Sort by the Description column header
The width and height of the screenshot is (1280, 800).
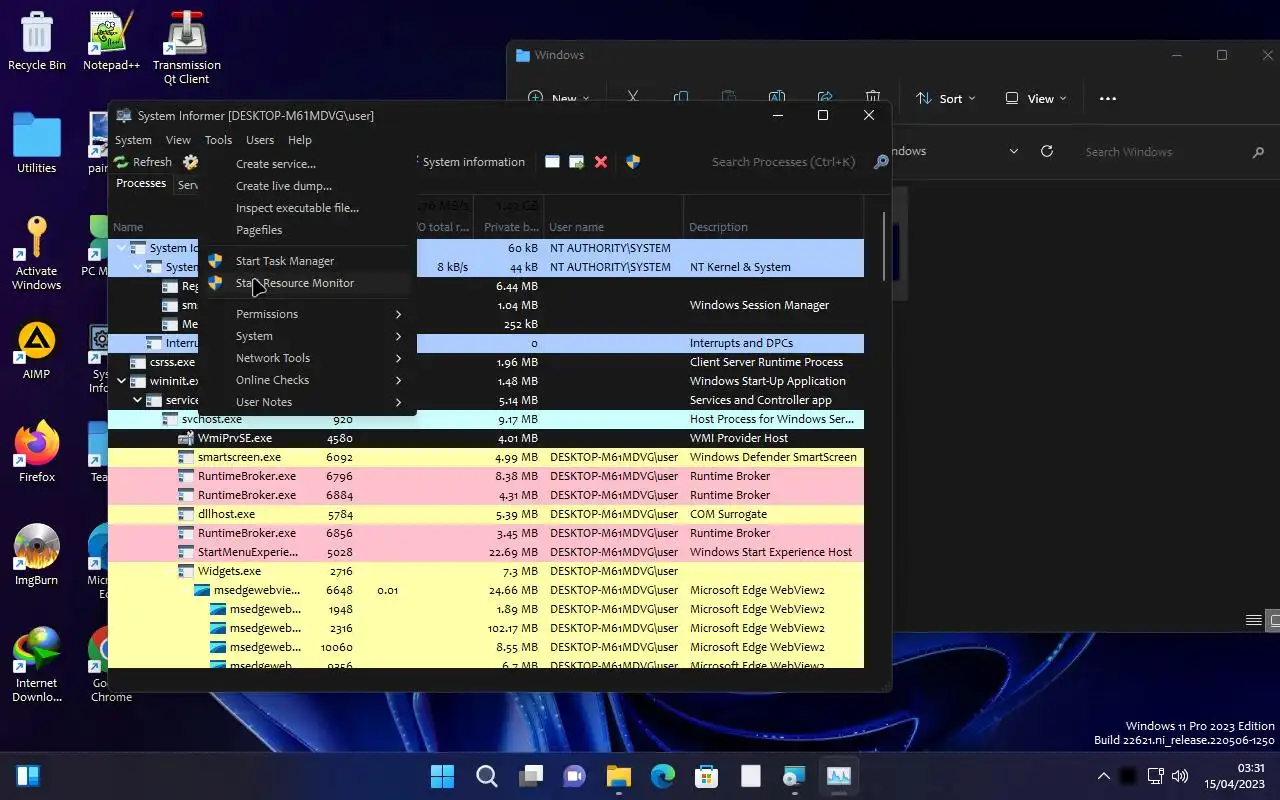(773, 227)
